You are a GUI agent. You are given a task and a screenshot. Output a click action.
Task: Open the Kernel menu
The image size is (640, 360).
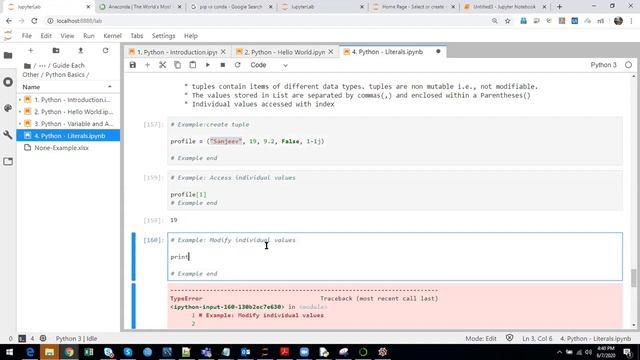click(112, 36)
